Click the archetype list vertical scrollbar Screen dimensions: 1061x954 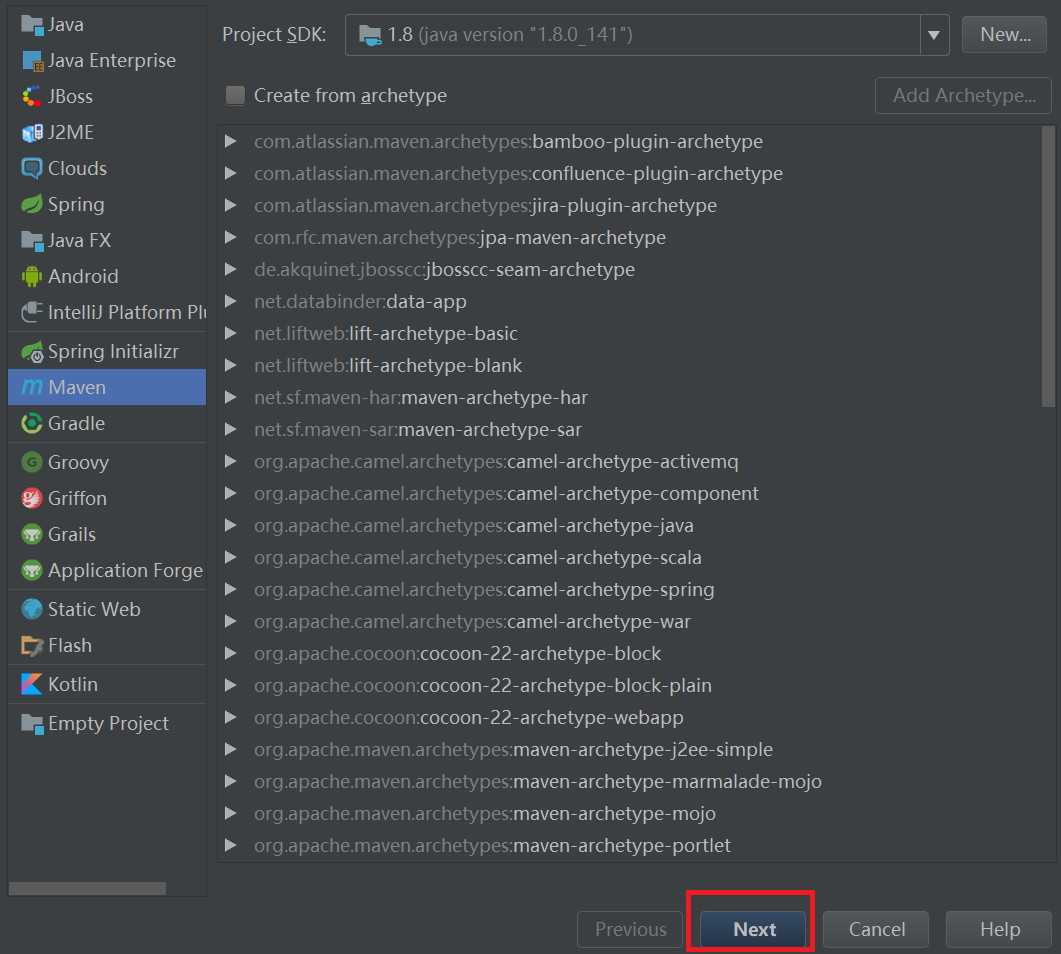pos(1048,267)
